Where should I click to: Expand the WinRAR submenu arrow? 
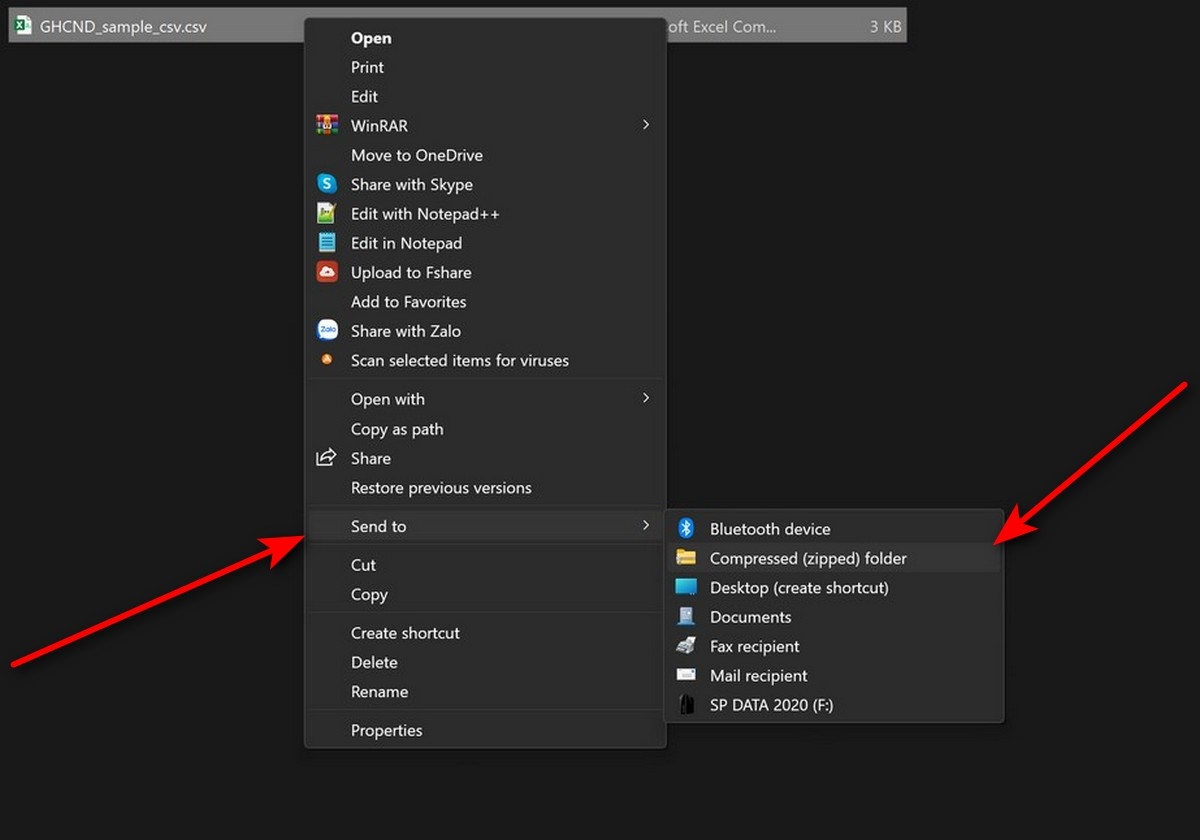pyautogui.click(x=646, y=125)
